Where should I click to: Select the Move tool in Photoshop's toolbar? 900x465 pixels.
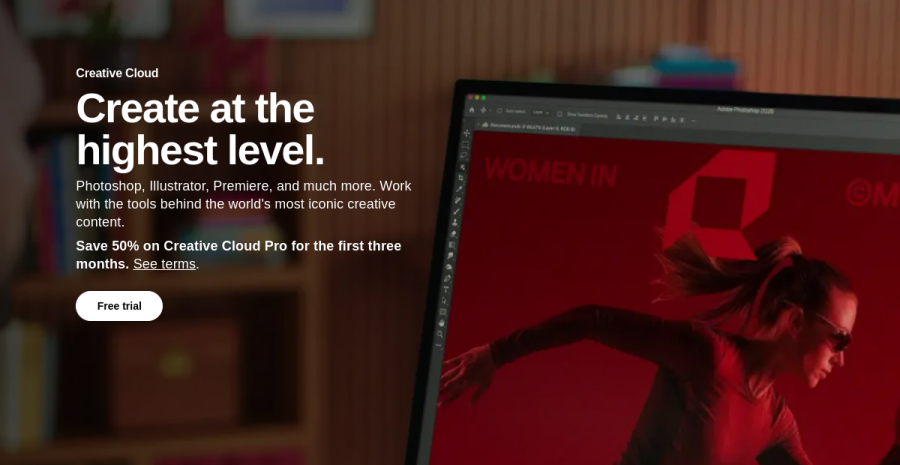467,133
